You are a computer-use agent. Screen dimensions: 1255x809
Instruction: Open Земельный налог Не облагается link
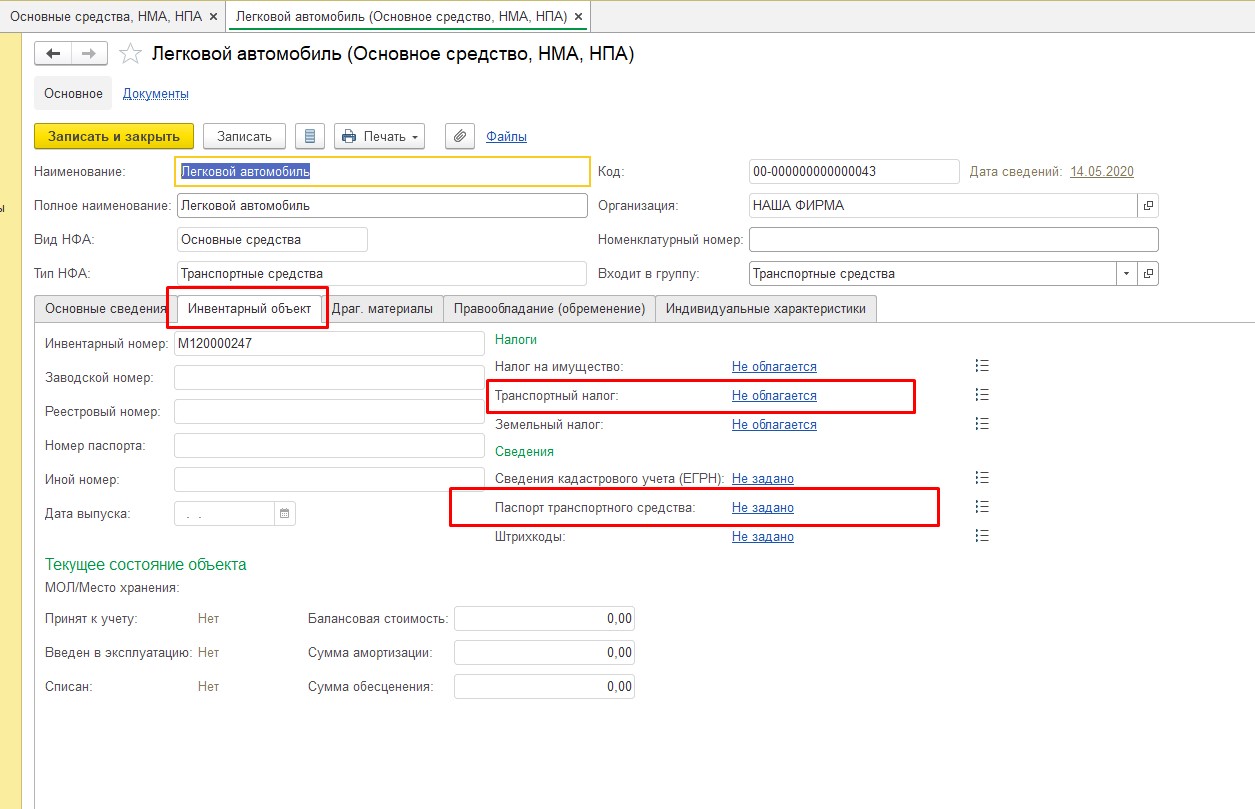[x=774, y=424]
